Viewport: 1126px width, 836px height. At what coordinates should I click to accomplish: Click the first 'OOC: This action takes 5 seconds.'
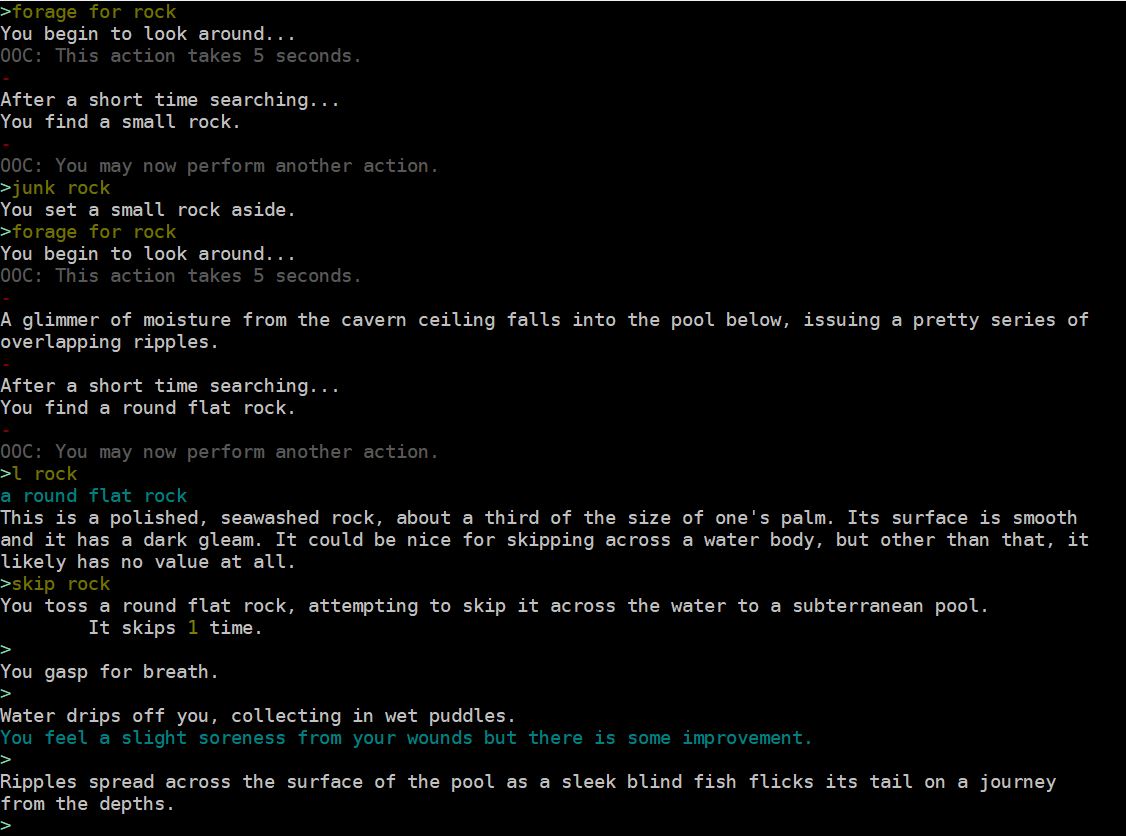pyautogui.click(x=180, y=56)
